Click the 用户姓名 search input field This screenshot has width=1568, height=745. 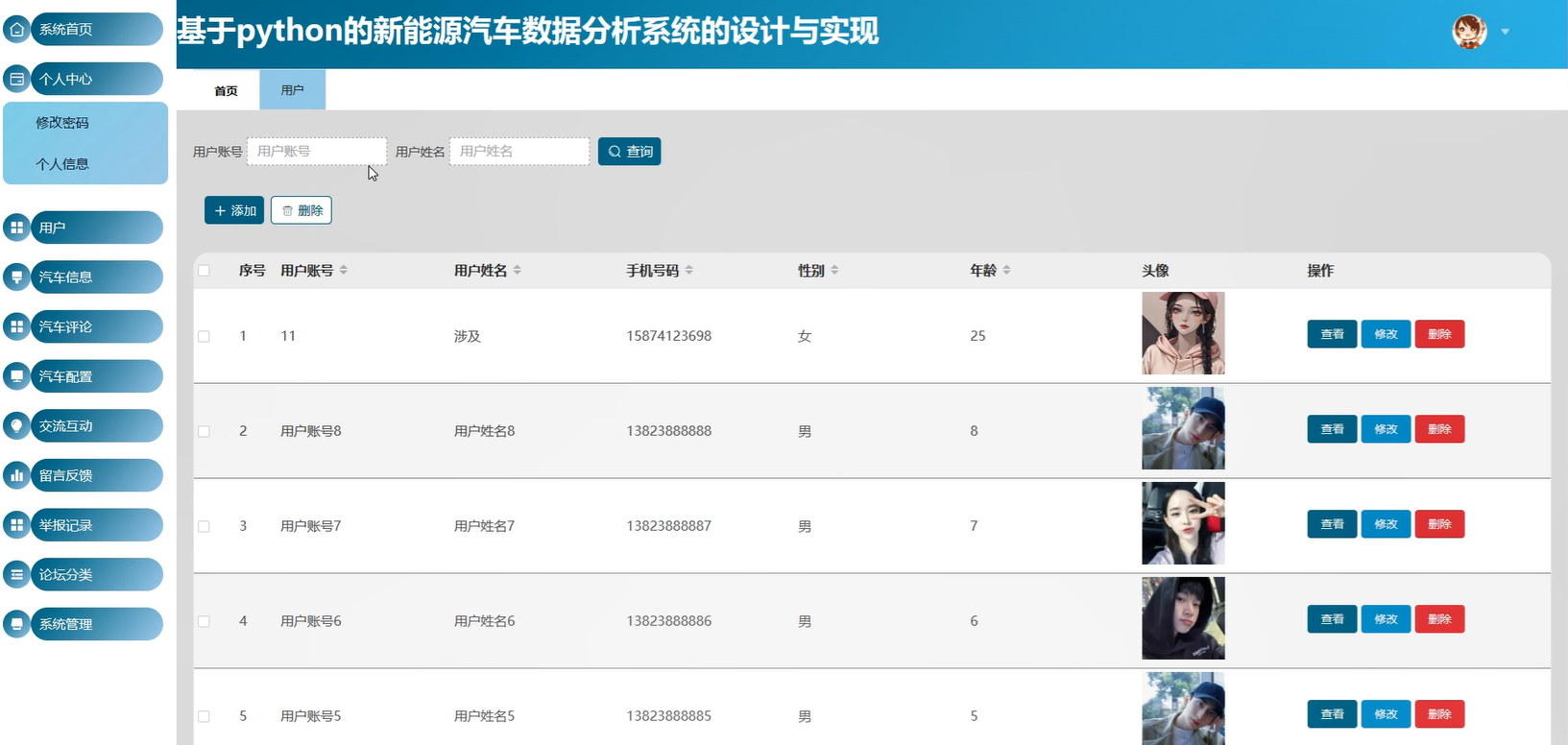click(x=519, y=151)
